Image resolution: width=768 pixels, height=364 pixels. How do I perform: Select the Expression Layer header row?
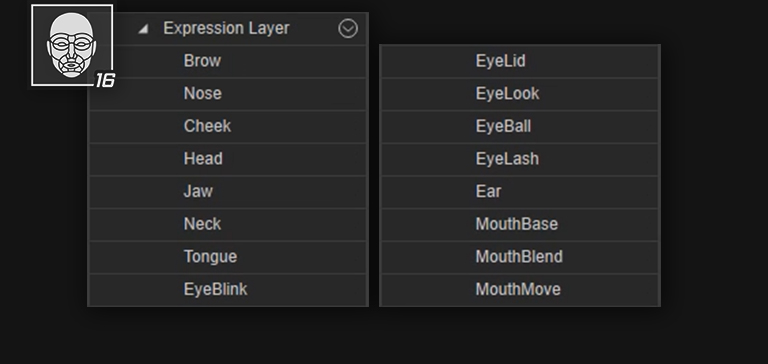coord(228,28)
